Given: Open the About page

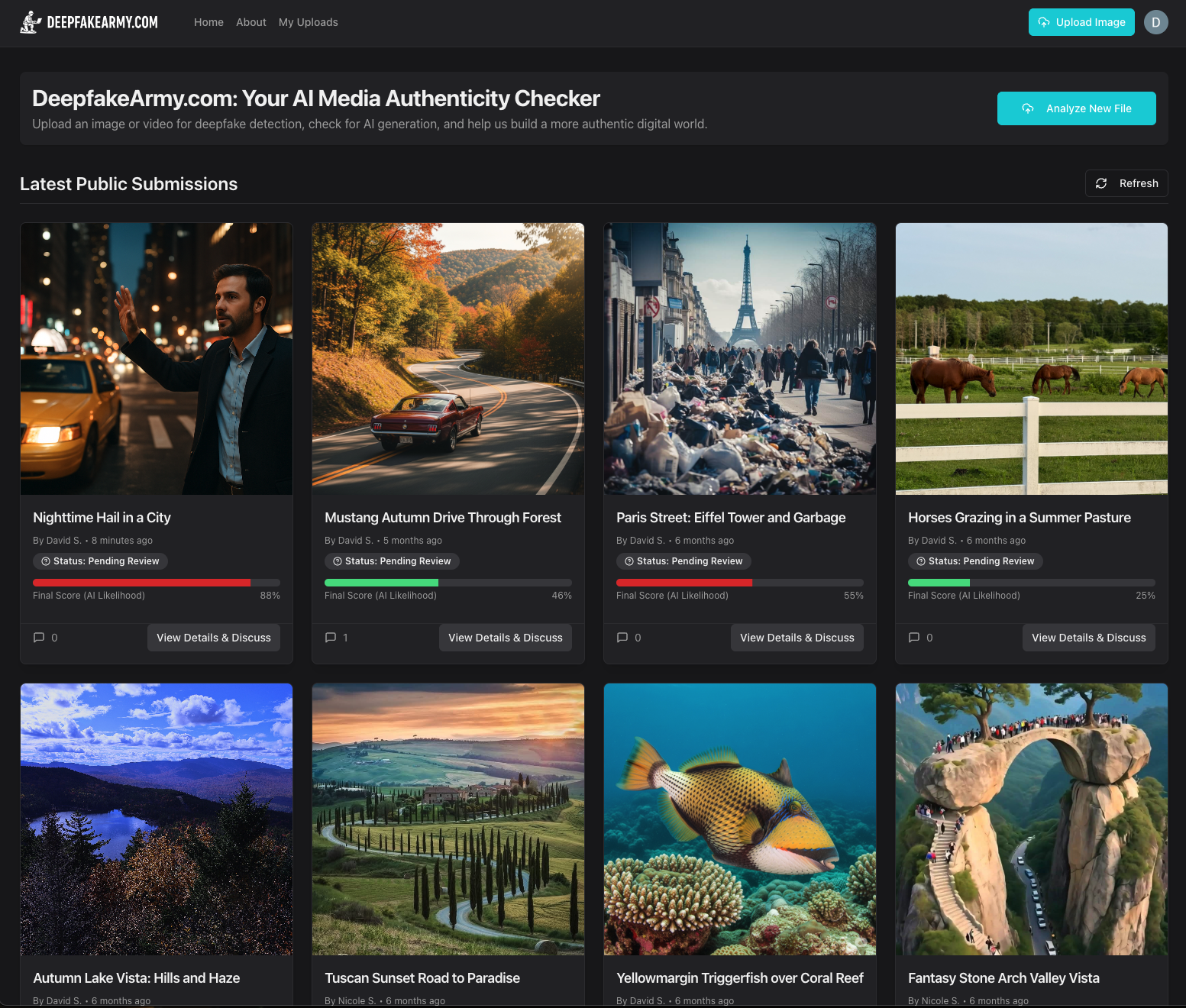Looking at the screenshot, I should 250,22.
